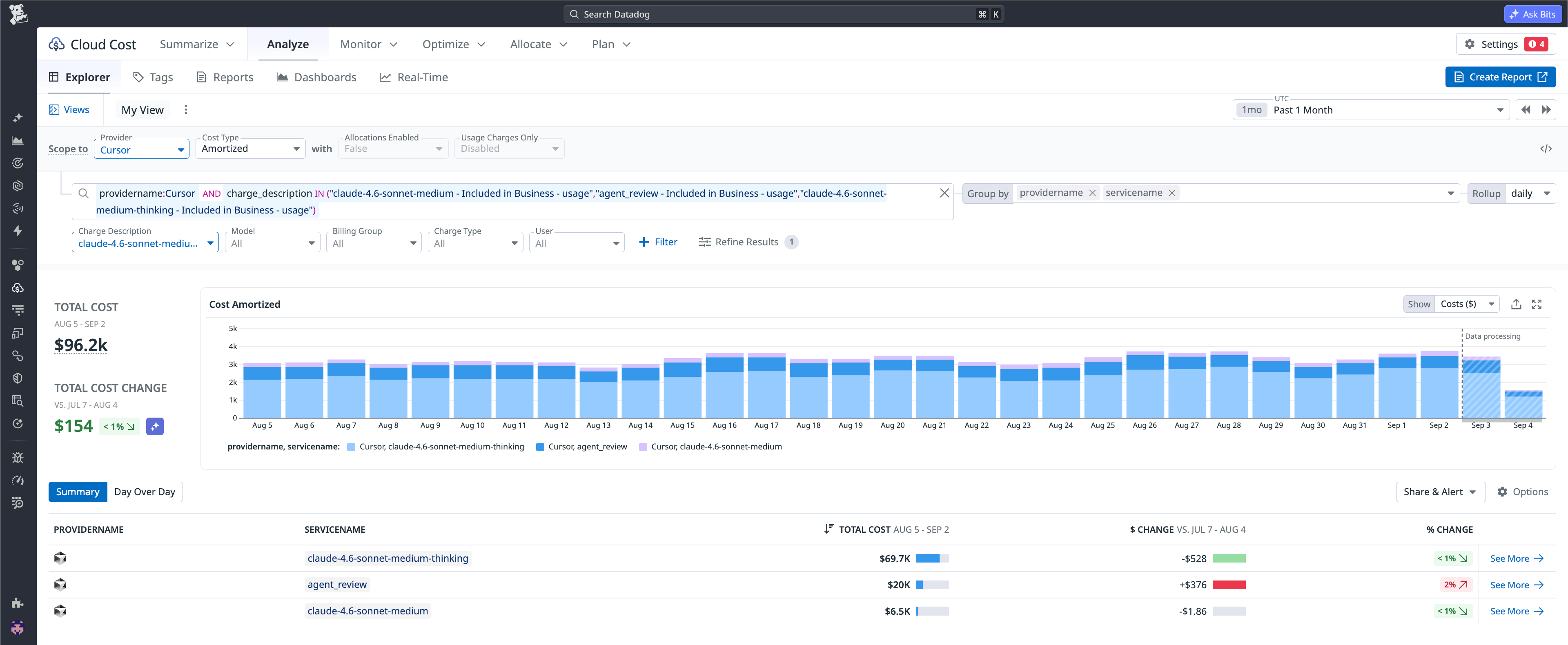Open the area chart dashboards sidebar icon

[x=18, y=140]
